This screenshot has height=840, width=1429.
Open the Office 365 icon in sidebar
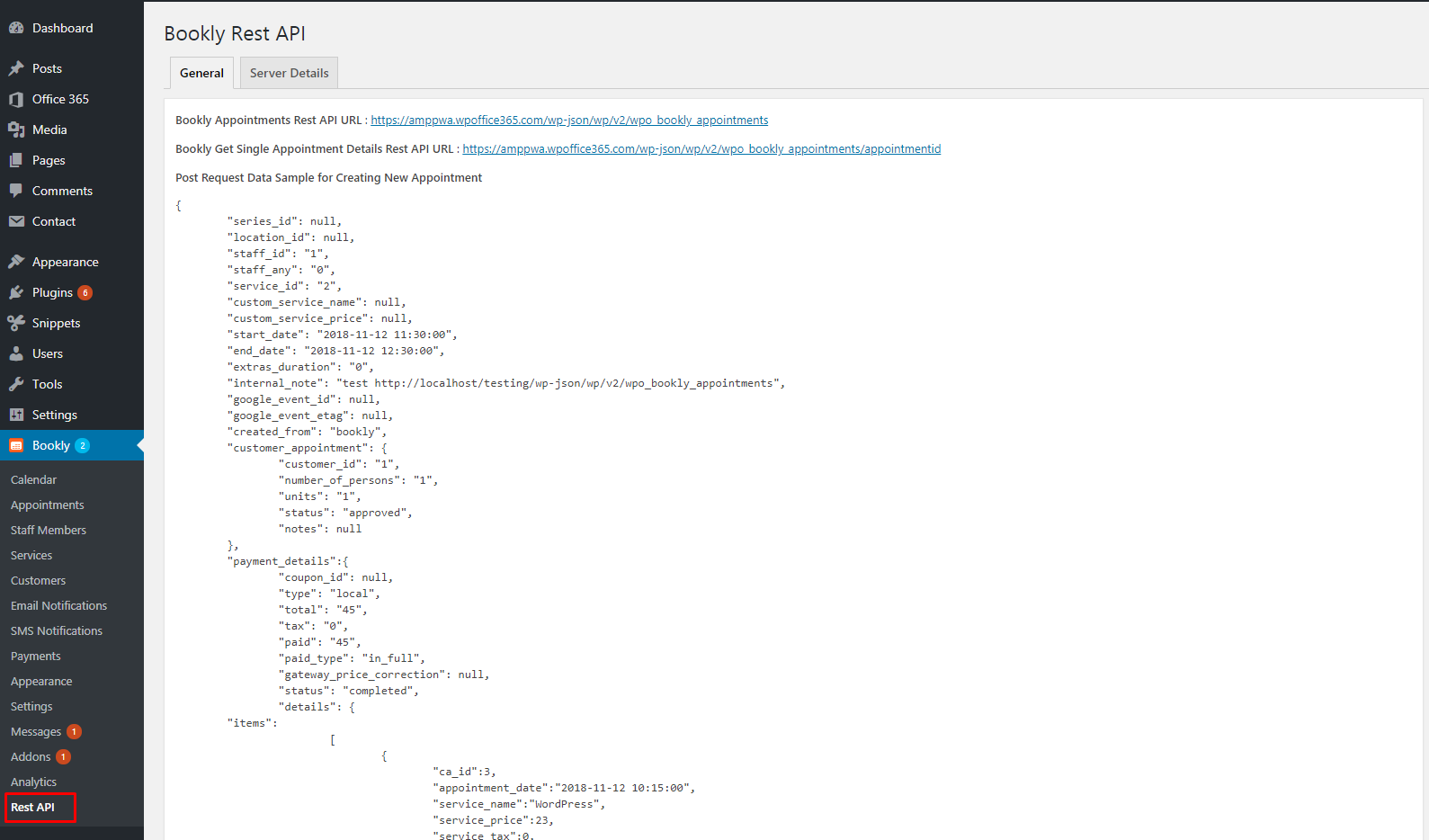click(16, 99)
